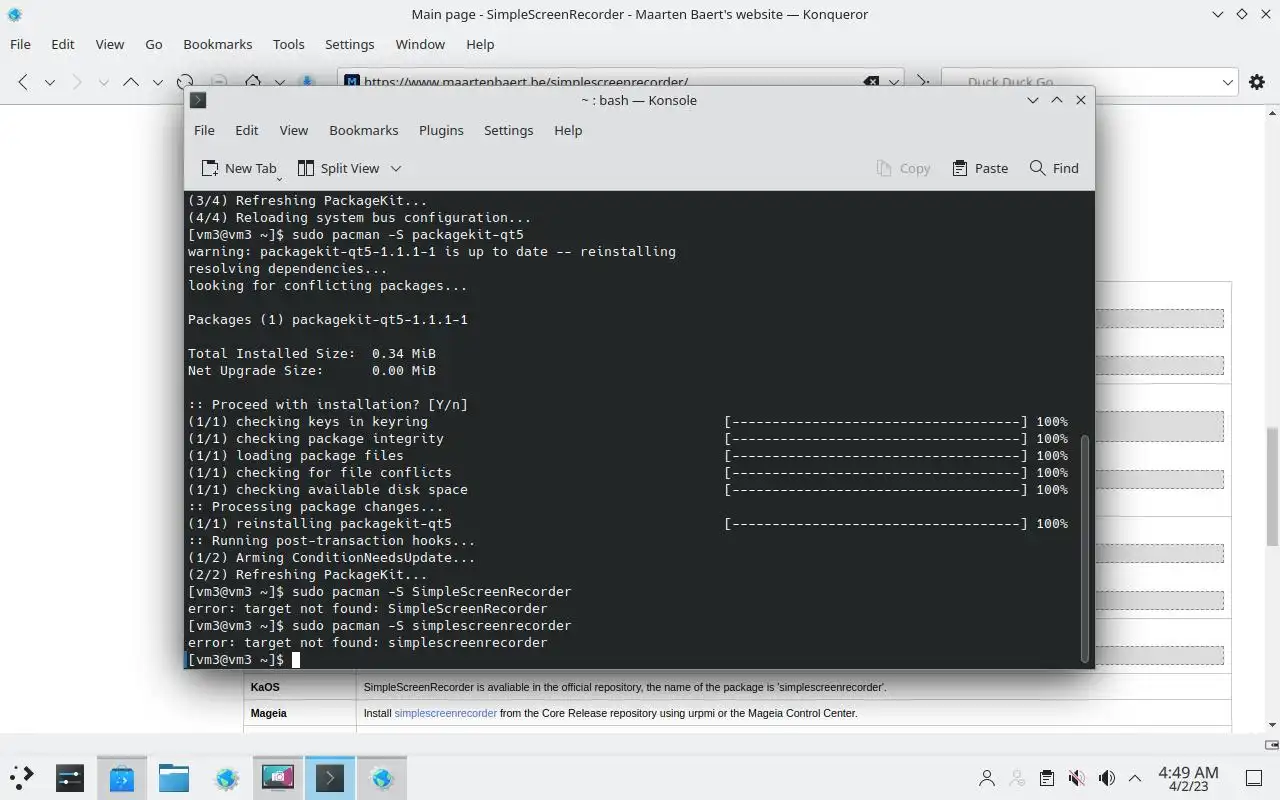Click the Konqueror app icon in its title bar
Screen dimensions: 1280x800
[14, 14]
